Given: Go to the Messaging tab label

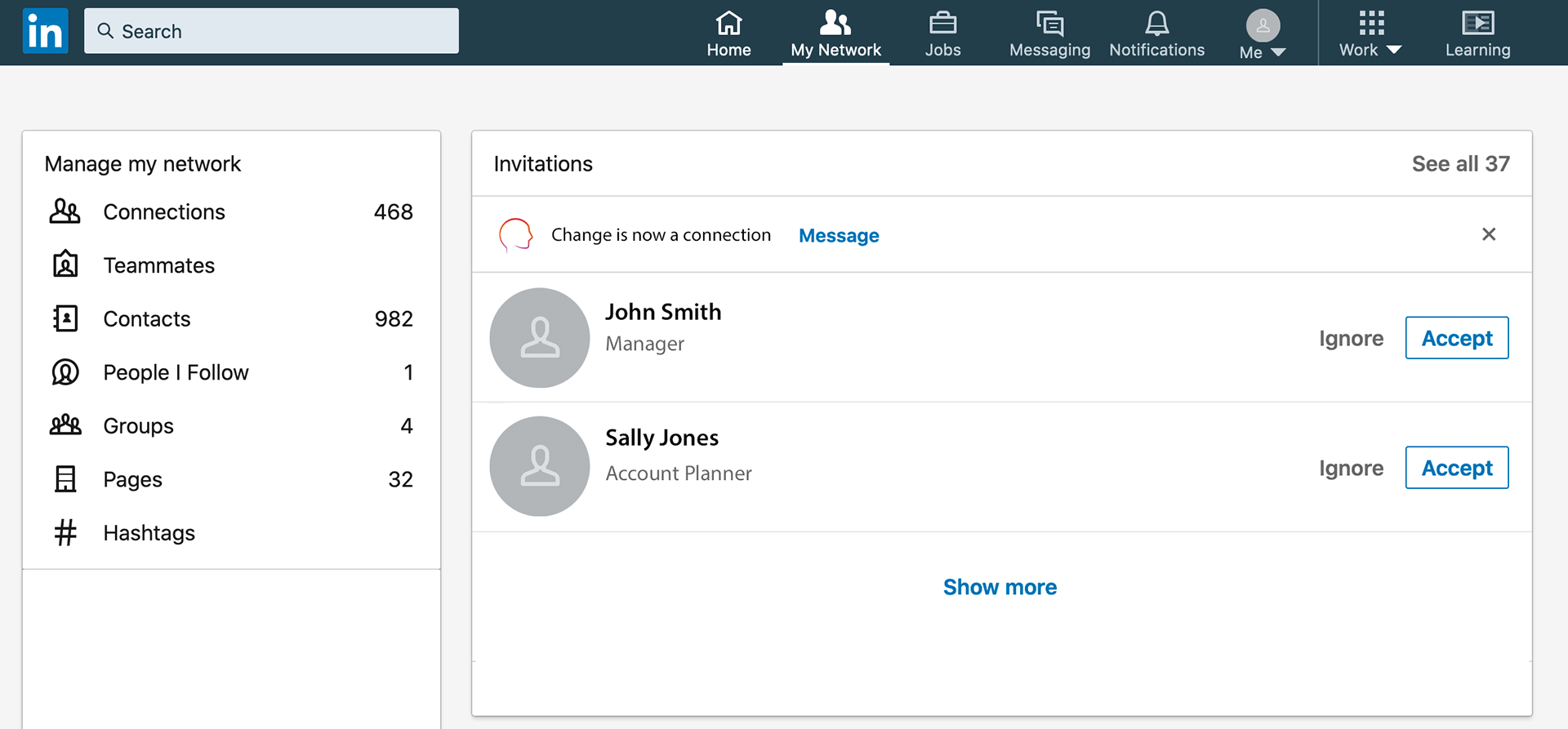Looking at the screenshot, I should [x=1049, y=50].
